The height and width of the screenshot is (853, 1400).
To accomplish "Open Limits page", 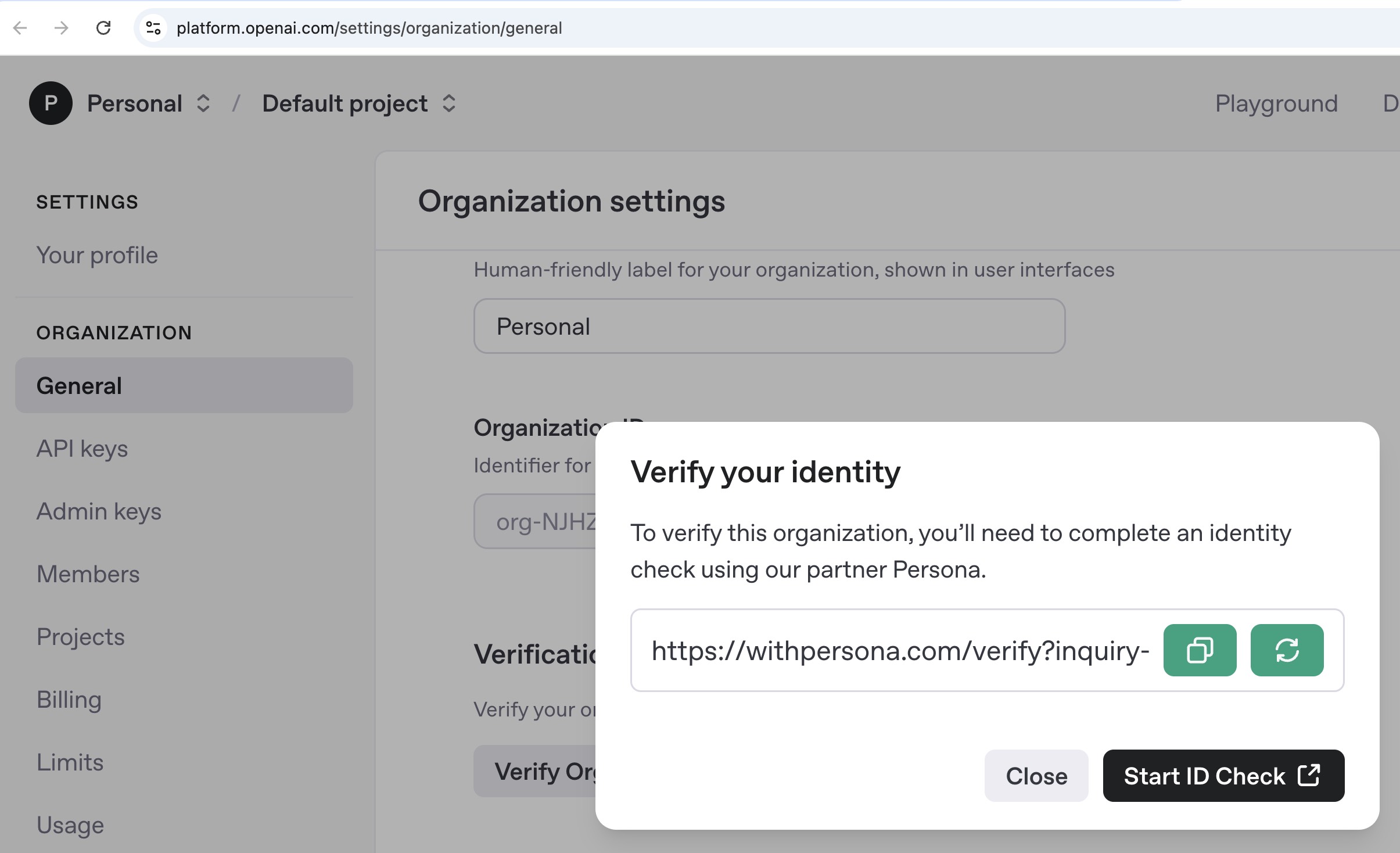I will click(70, 762).
